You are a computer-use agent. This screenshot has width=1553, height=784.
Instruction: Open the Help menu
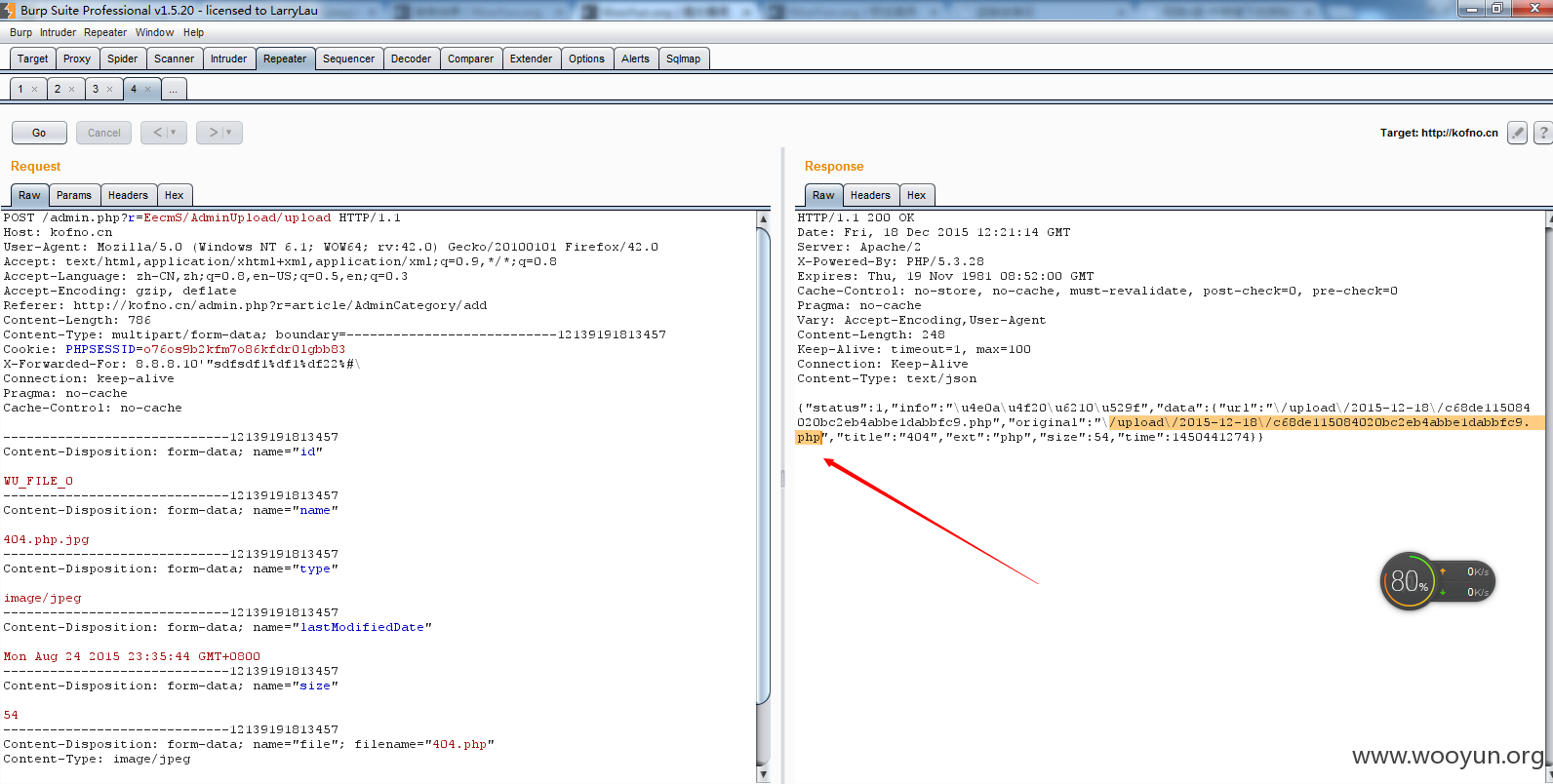pos(193,32)
